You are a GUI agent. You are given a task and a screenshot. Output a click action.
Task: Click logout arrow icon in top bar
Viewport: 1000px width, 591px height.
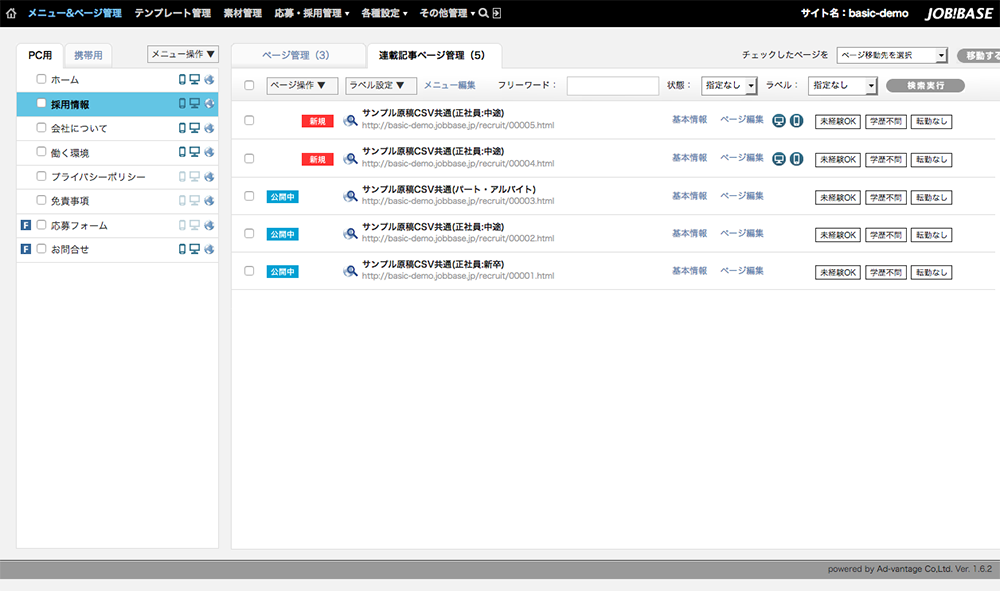click(497, 13)
